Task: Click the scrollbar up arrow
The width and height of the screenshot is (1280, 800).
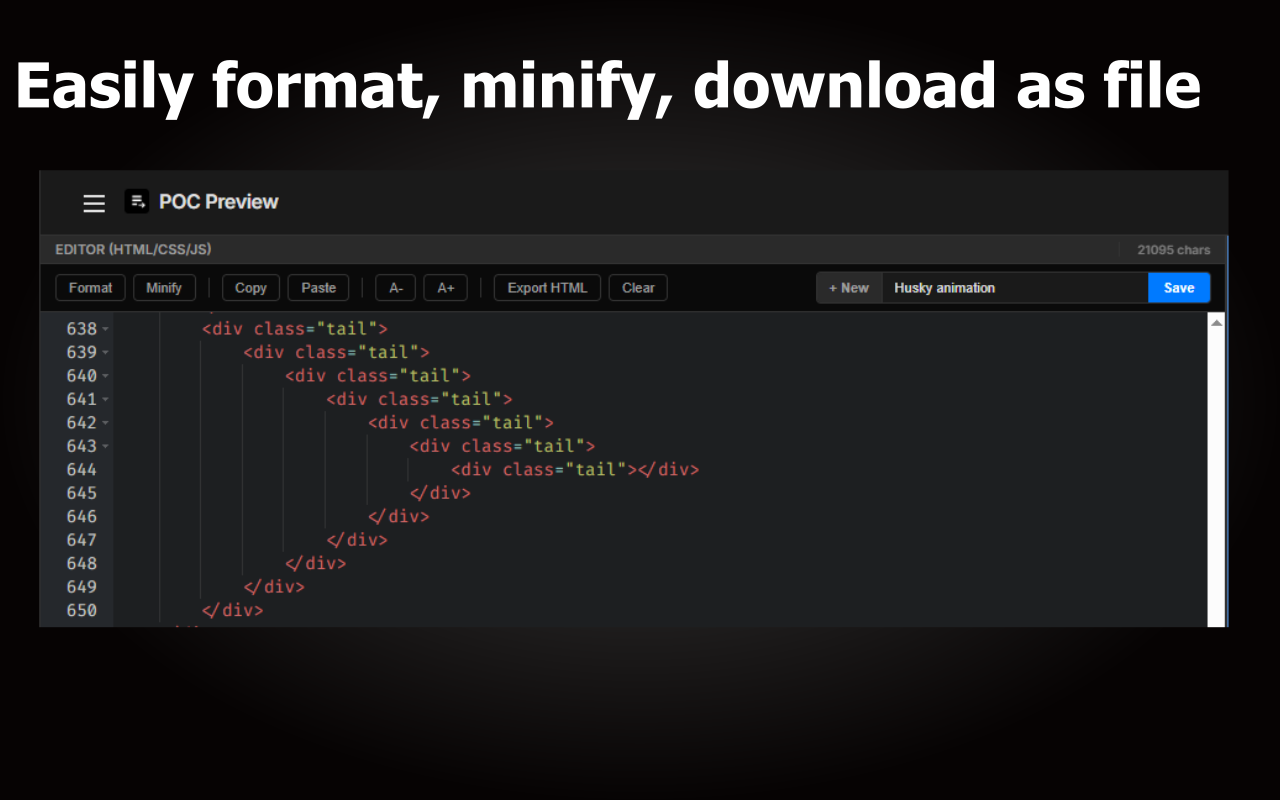Action: [x=1216, y=322]
